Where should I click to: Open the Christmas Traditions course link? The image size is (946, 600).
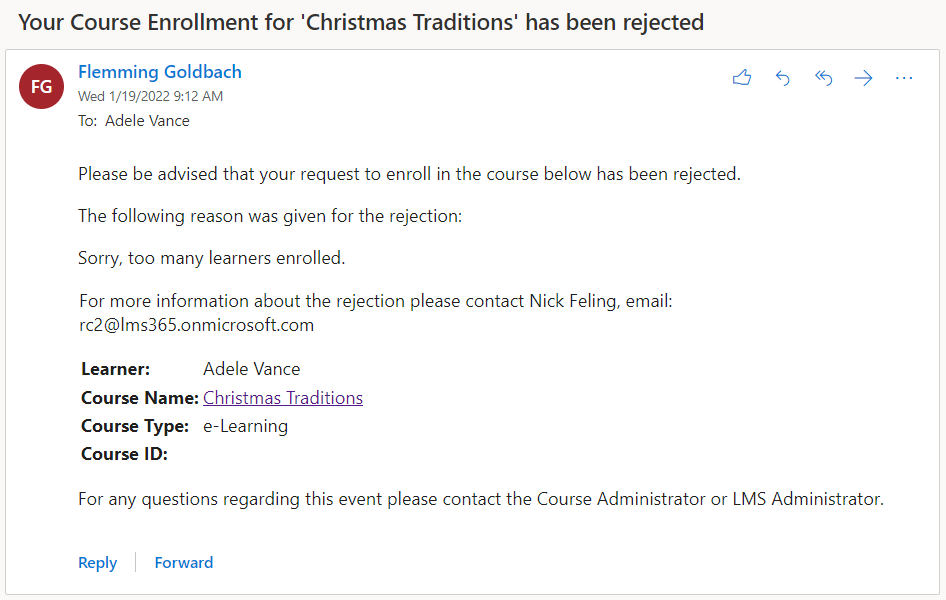pyautogui.click(x=283, y=398)
